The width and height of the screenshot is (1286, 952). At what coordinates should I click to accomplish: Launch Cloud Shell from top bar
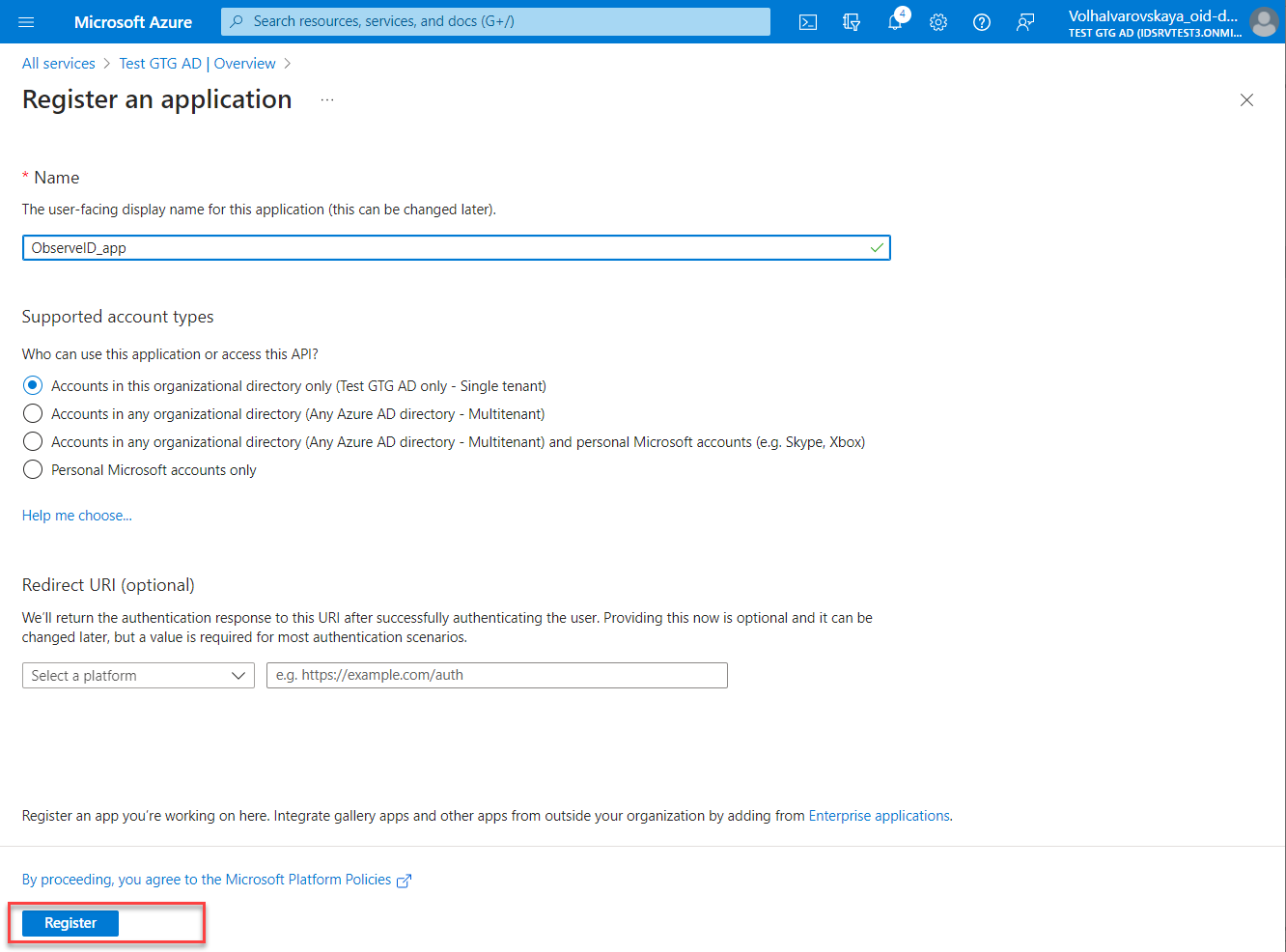[808, 22]
